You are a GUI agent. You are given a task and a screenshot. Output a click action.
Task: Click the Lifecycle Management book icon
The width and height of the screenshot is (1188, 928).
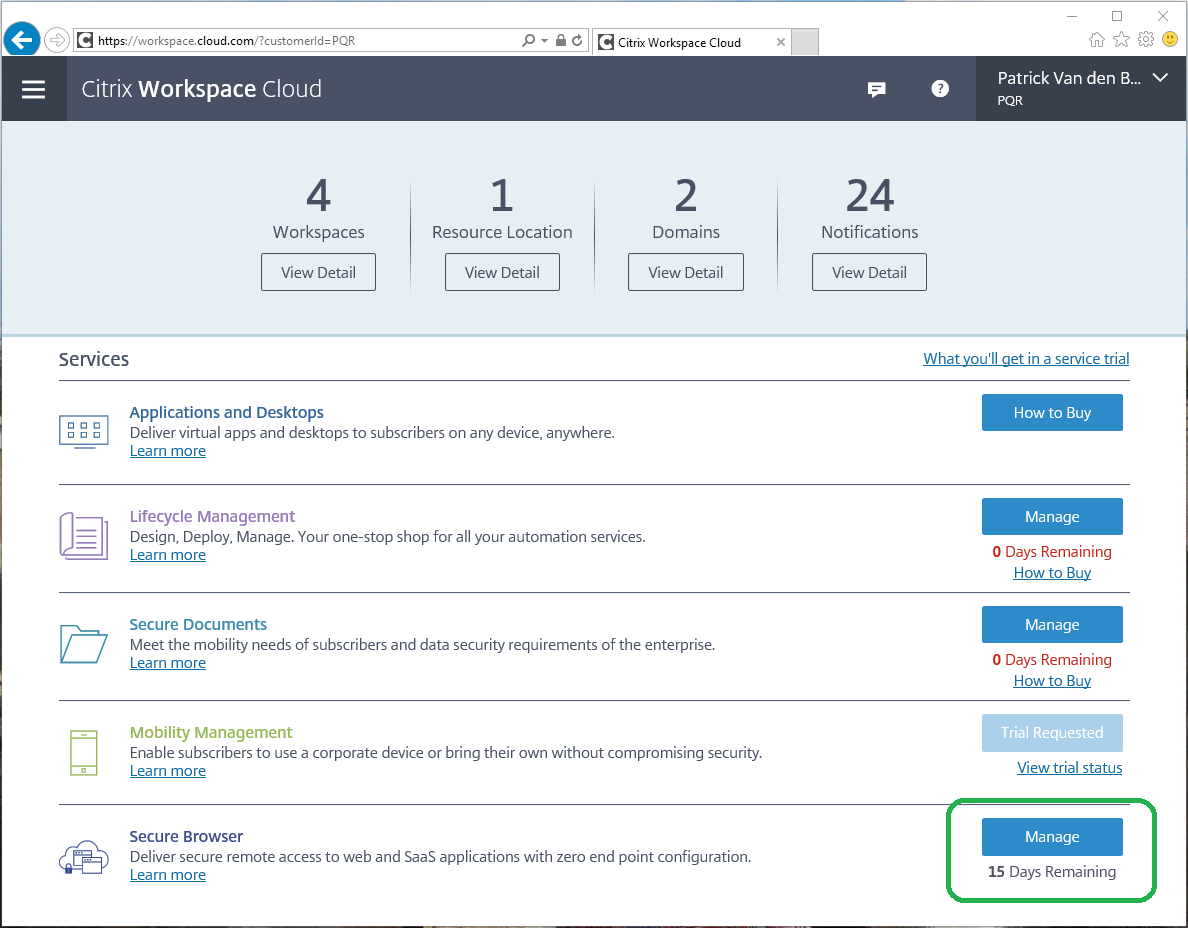[83, 536]
